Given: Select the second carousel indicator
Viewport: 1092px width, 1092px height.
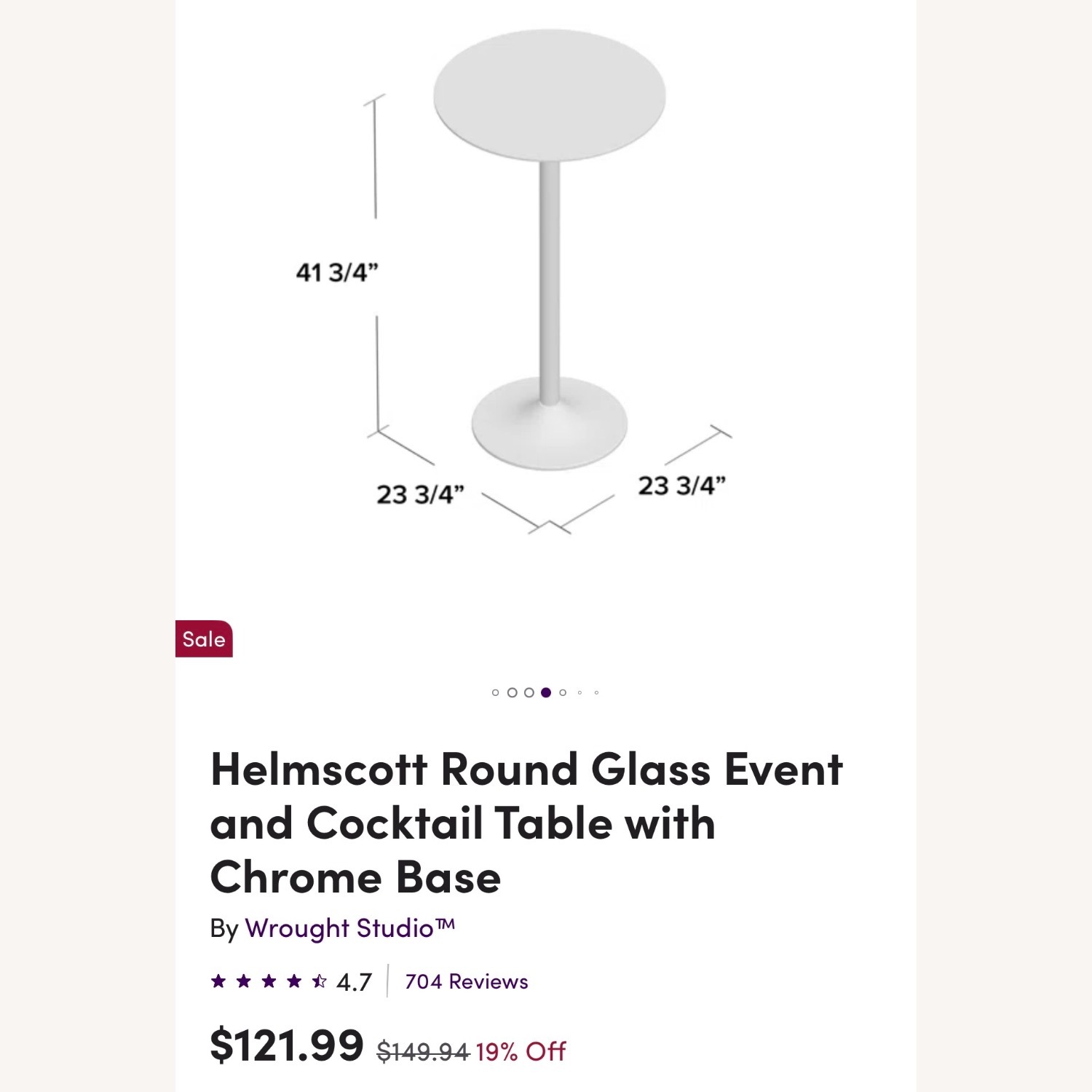Looking at the screenshot, I should (x=513, y=692).
